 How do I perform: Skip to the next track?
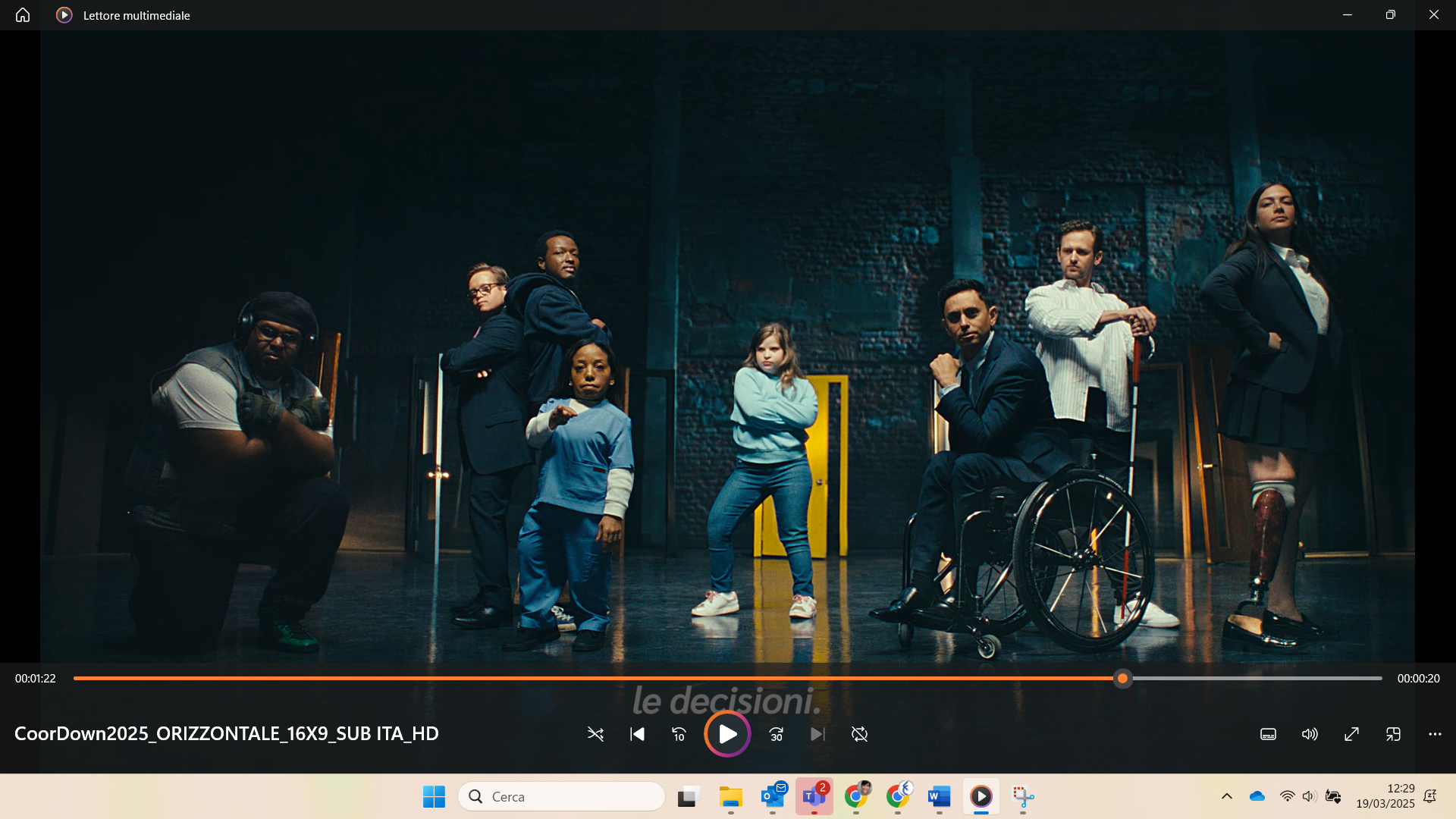817,734
